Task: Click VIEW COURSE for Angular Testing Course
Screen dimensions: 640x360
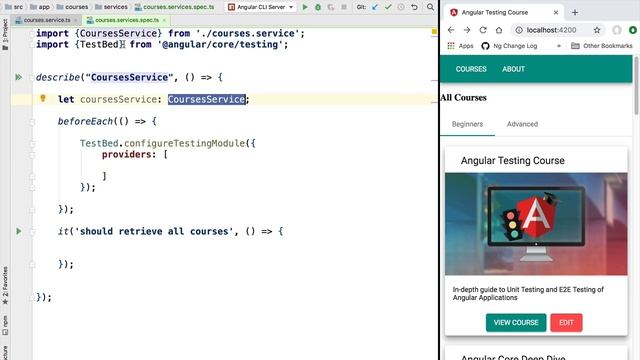Action: coord(516,322)
